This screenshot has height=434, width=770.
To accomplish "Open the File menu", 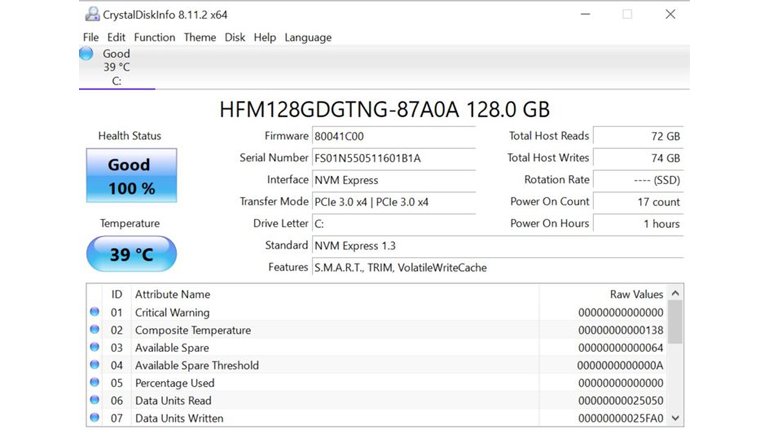I will 91,37.
